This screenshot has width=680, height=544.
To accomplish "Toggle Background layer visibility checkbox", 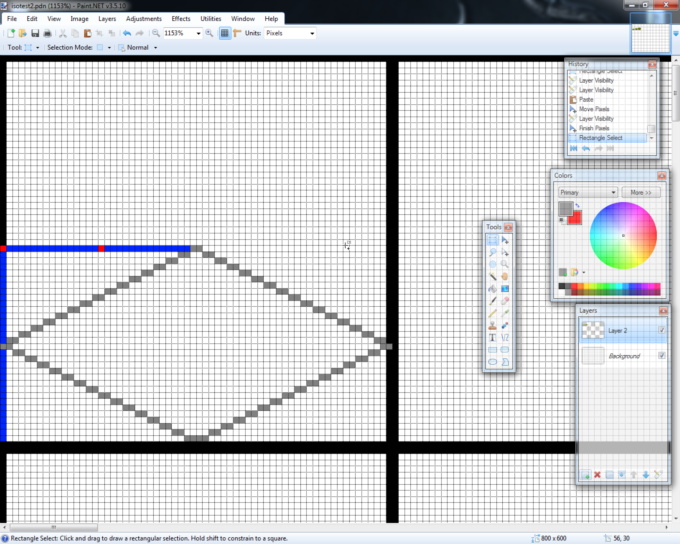I will (661, 356).
